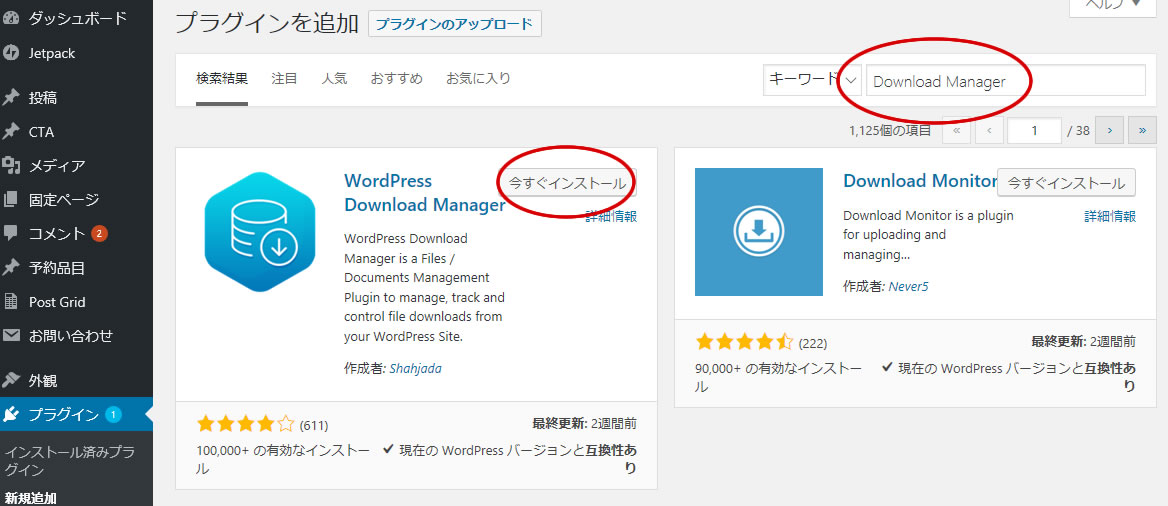Click the WordPress Download Manager title link

coord(425,193)
